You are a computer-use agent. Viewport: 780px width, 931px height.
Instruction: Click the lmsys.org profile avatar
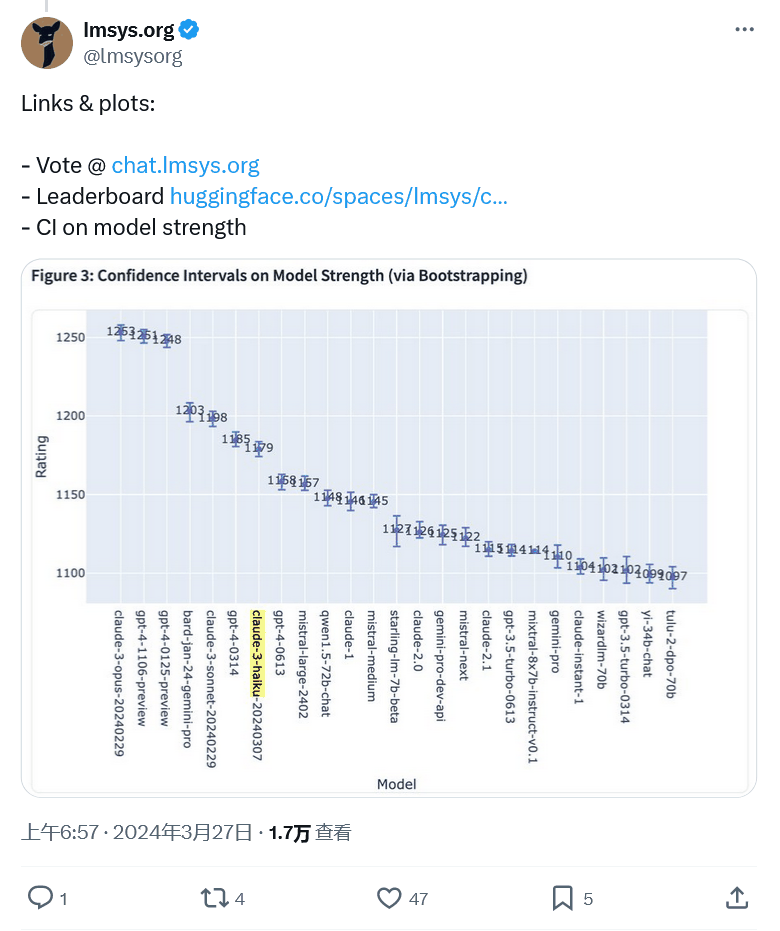47,43
